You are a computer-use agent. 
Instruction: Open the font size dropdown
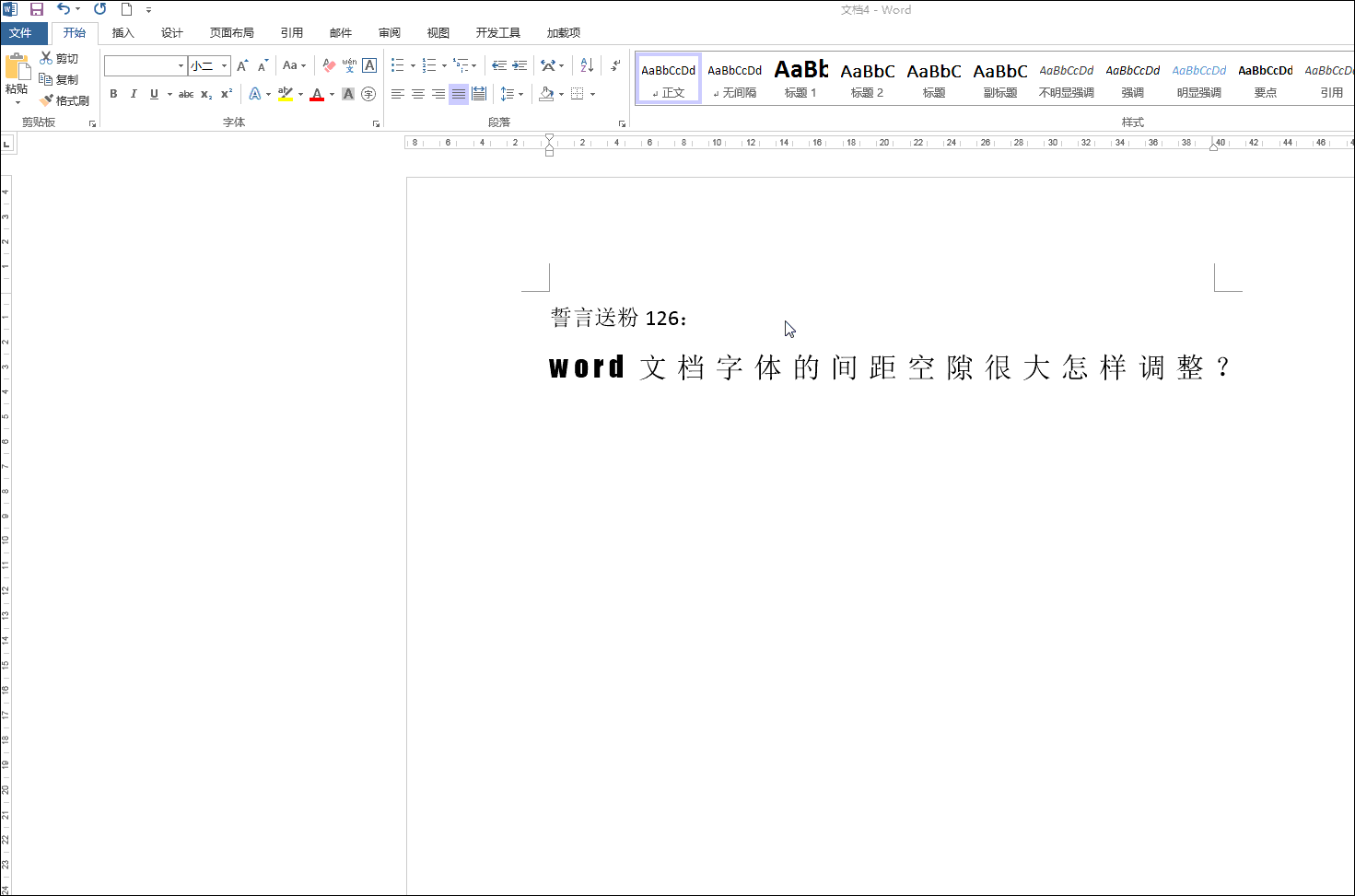pos(224,65)
